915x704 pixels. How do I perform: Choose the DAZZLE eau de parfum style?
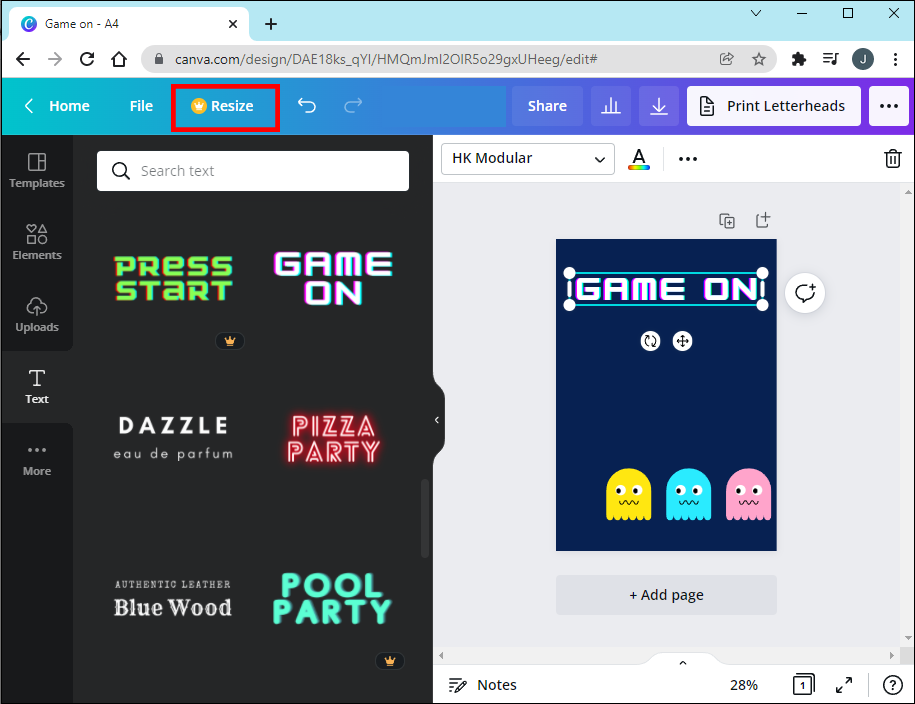pos(173,438)
